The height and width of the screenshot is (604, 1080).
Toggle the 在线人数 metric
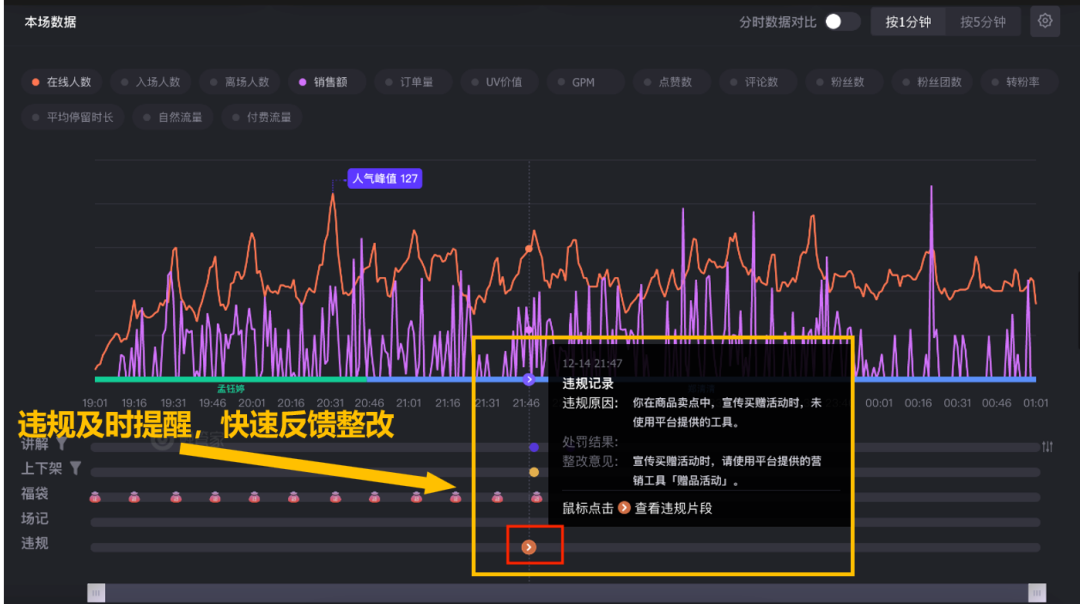click(61, 82)
